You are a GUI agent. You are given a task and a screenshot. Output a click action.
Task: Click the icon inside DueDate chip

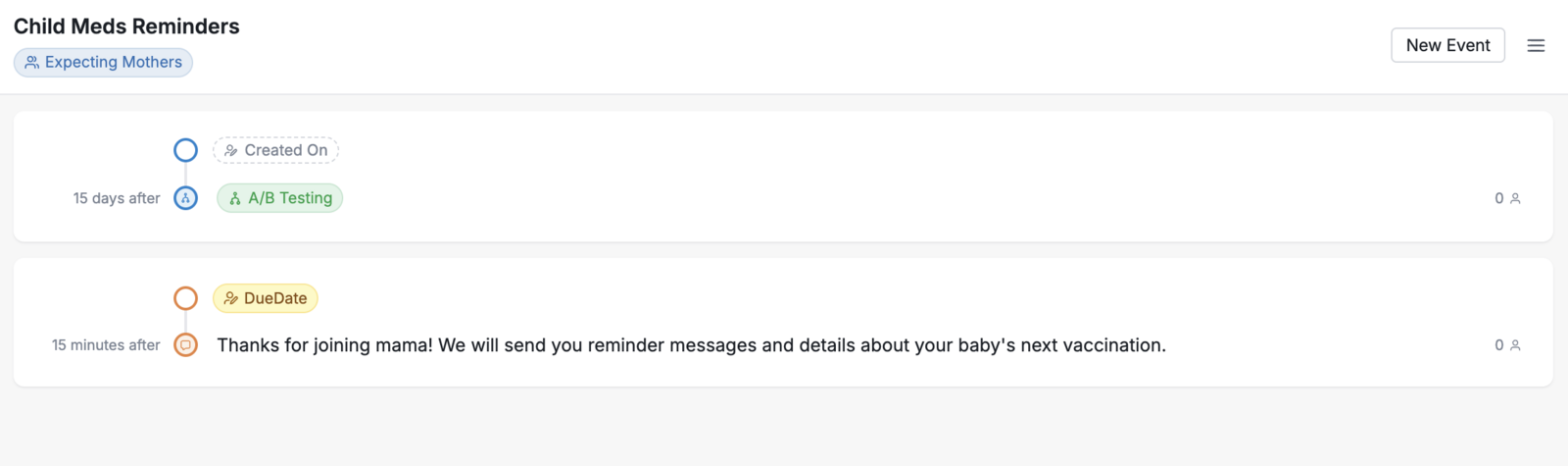[x=231, y=298]
